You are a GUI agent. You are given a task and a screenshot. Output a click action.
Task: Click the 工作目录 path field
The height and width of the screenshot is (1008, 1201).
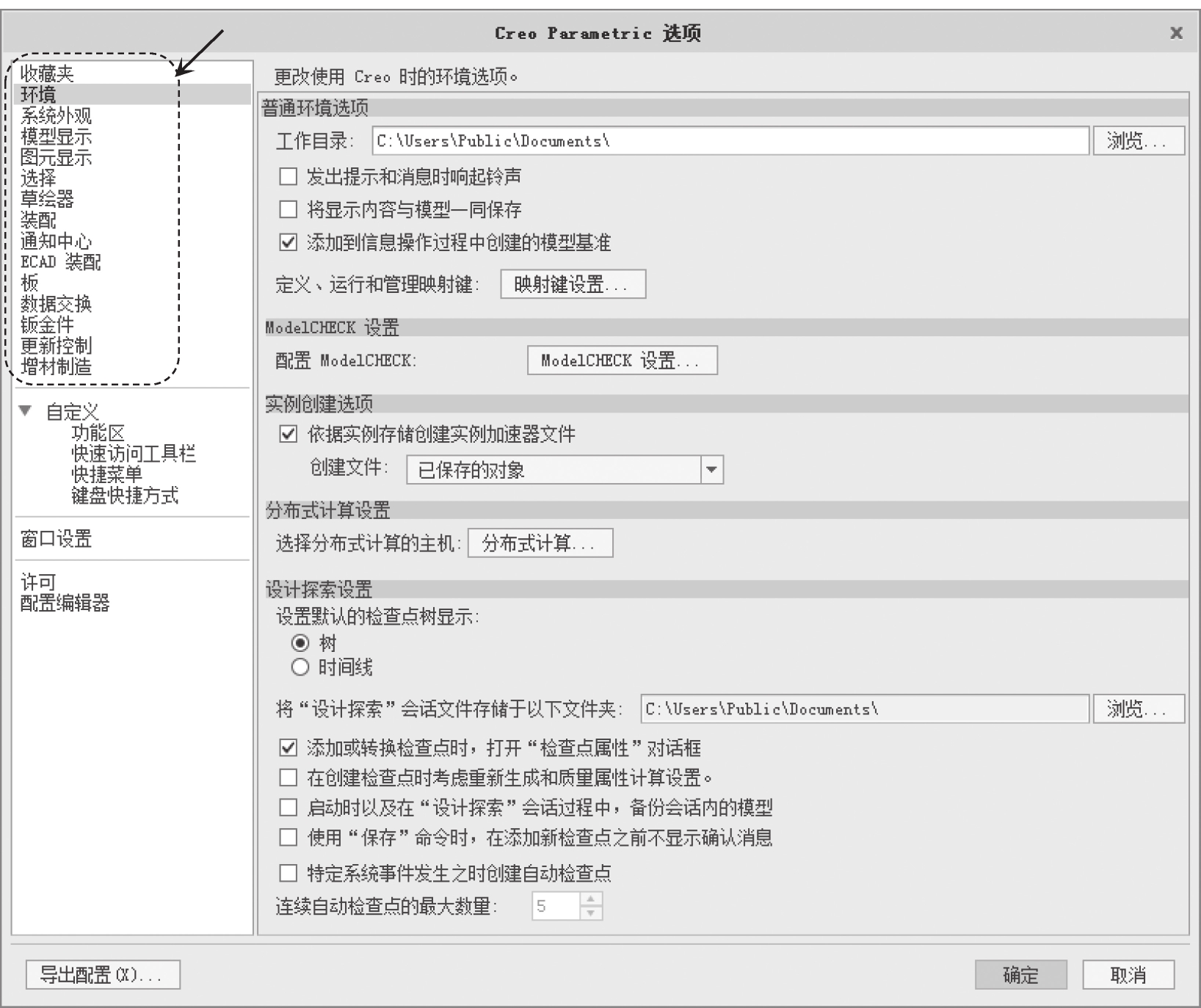pyautogui.click(x=730, y=141)
